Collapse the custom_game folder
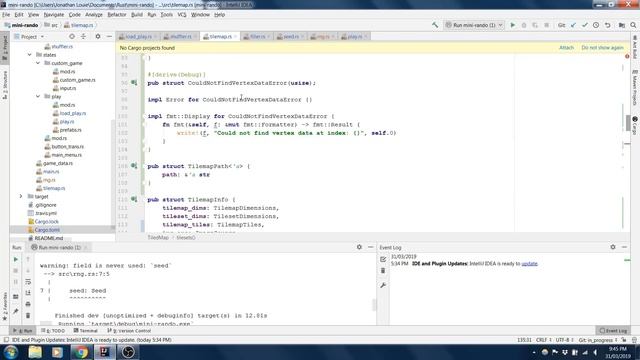Screen dimensions: 640x360 pyautogui.click(x=38, y=63)
